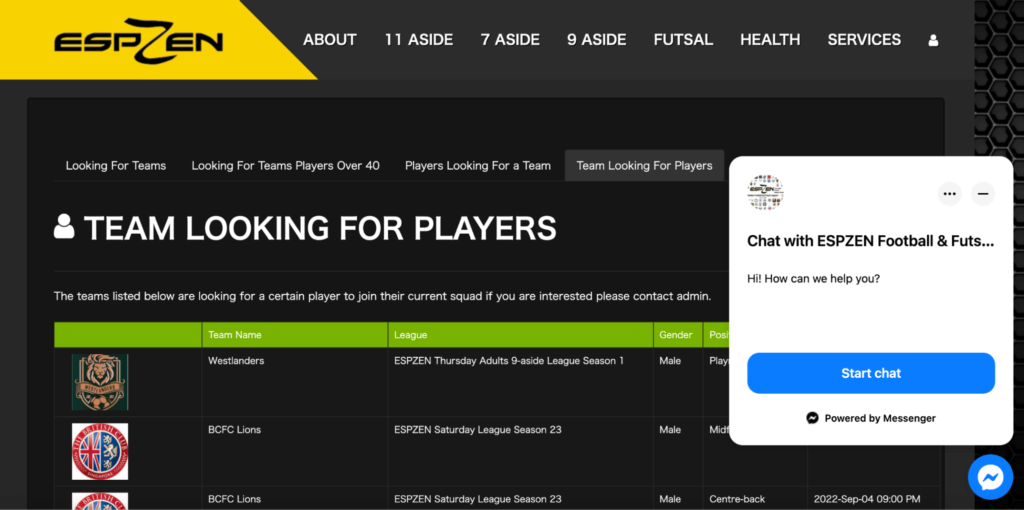This screenshot has height=510, width=1024.
Task: Open the HEALTH menu
Action: click(x=770, y=40)
